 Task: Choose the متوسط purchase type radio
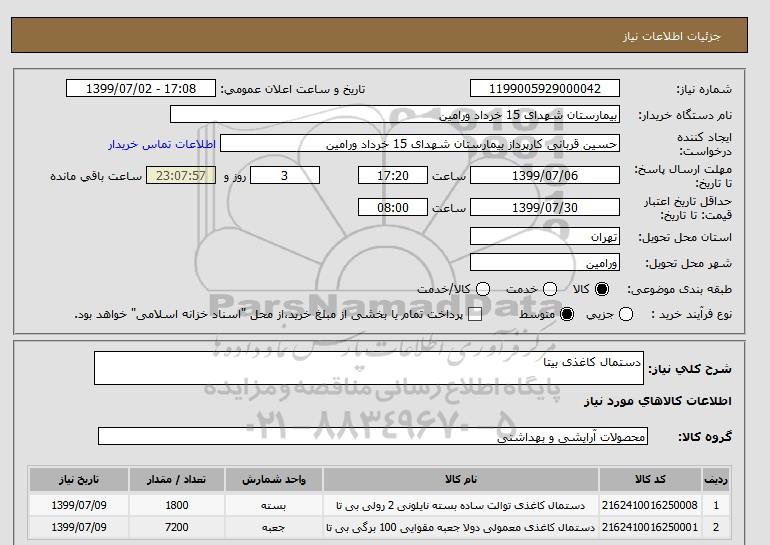click(x=567, y=314)
